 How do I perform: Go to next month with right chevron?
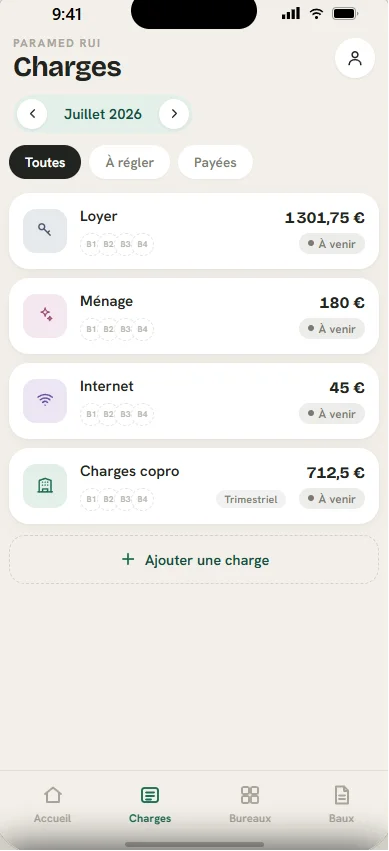(174, 114)
